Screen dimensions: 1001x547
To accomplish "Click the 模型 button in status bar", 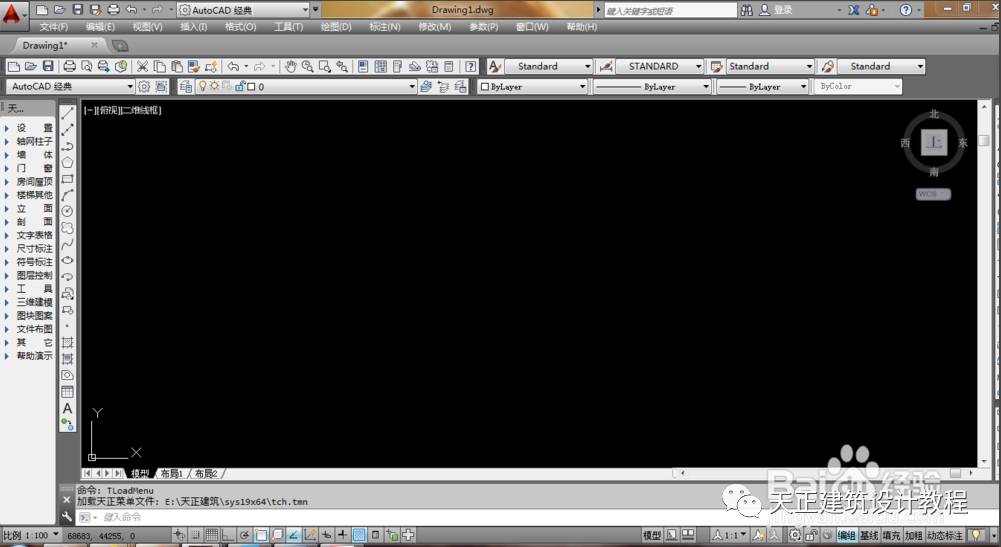I will (x=652, y=536).
